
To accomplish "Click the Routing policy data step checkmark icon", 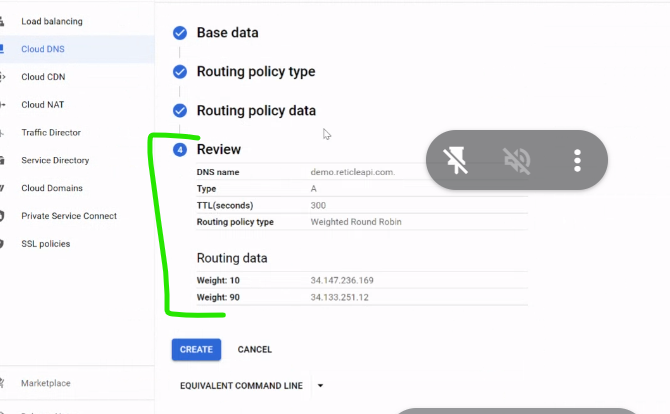I will tap(180, 111).
